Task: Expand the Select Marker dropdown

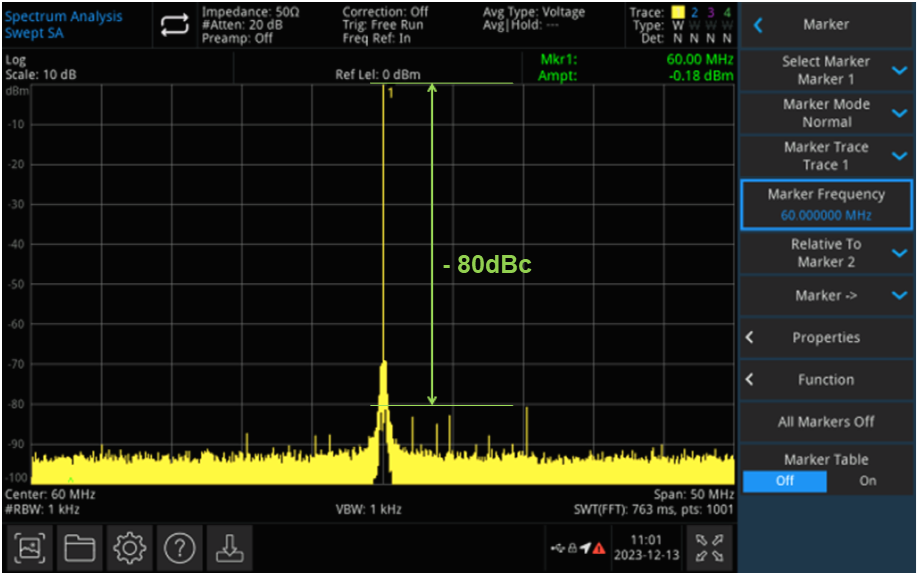Action: pos(826,70)
